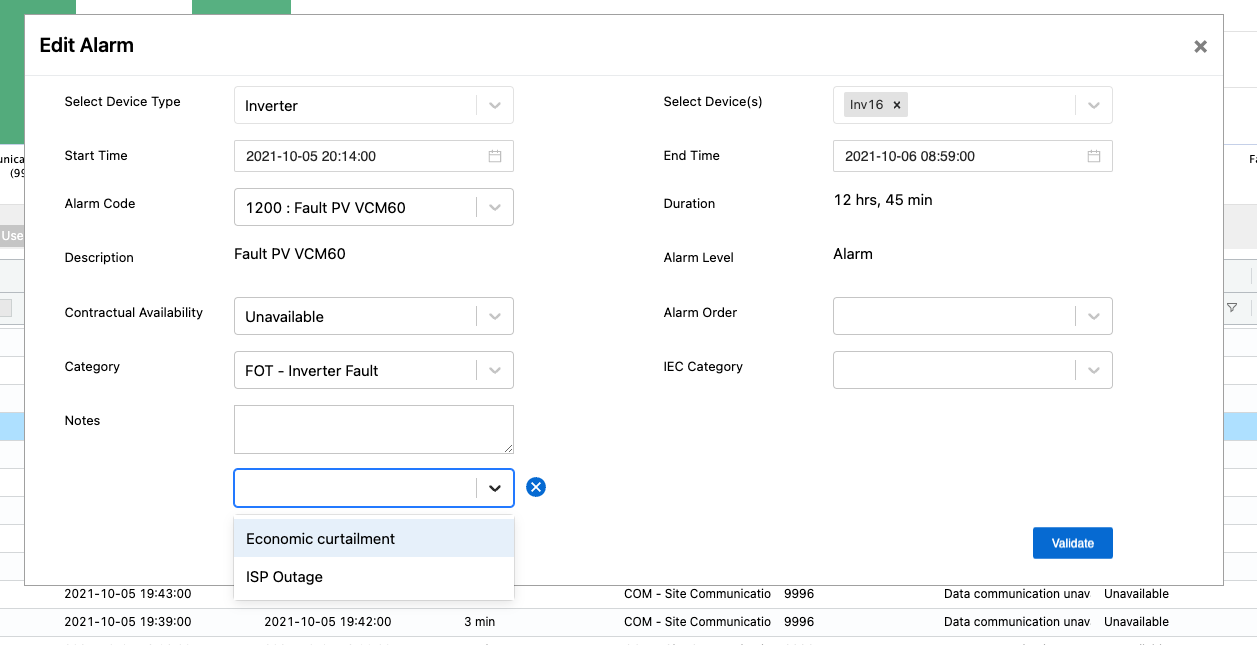The height and width of the screenshot is (645, 1257).
Task: Click the 1200 : Fault PV VCM60 value
Action: click(326, 208)
